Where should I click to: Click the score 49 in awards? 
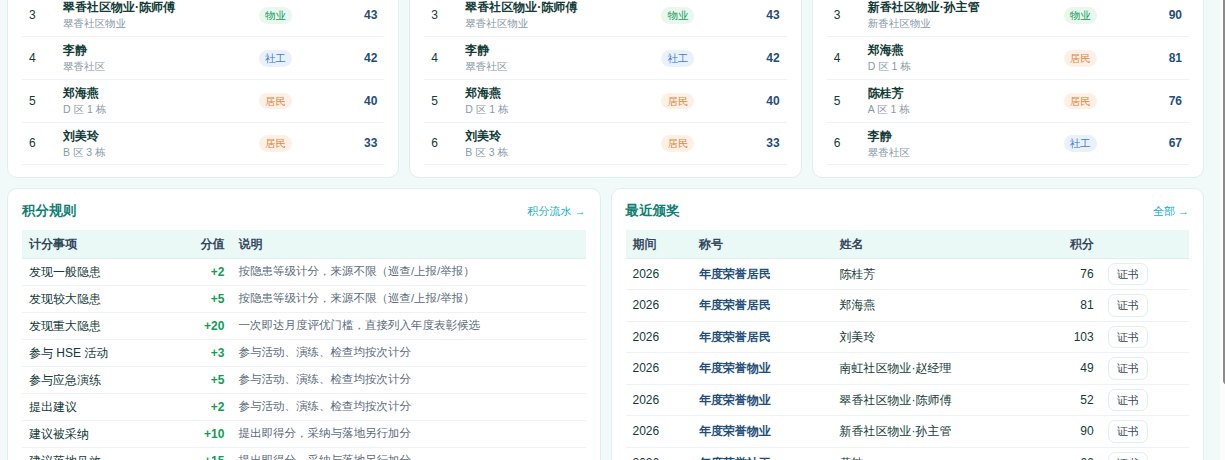(x=1087, y=369)
